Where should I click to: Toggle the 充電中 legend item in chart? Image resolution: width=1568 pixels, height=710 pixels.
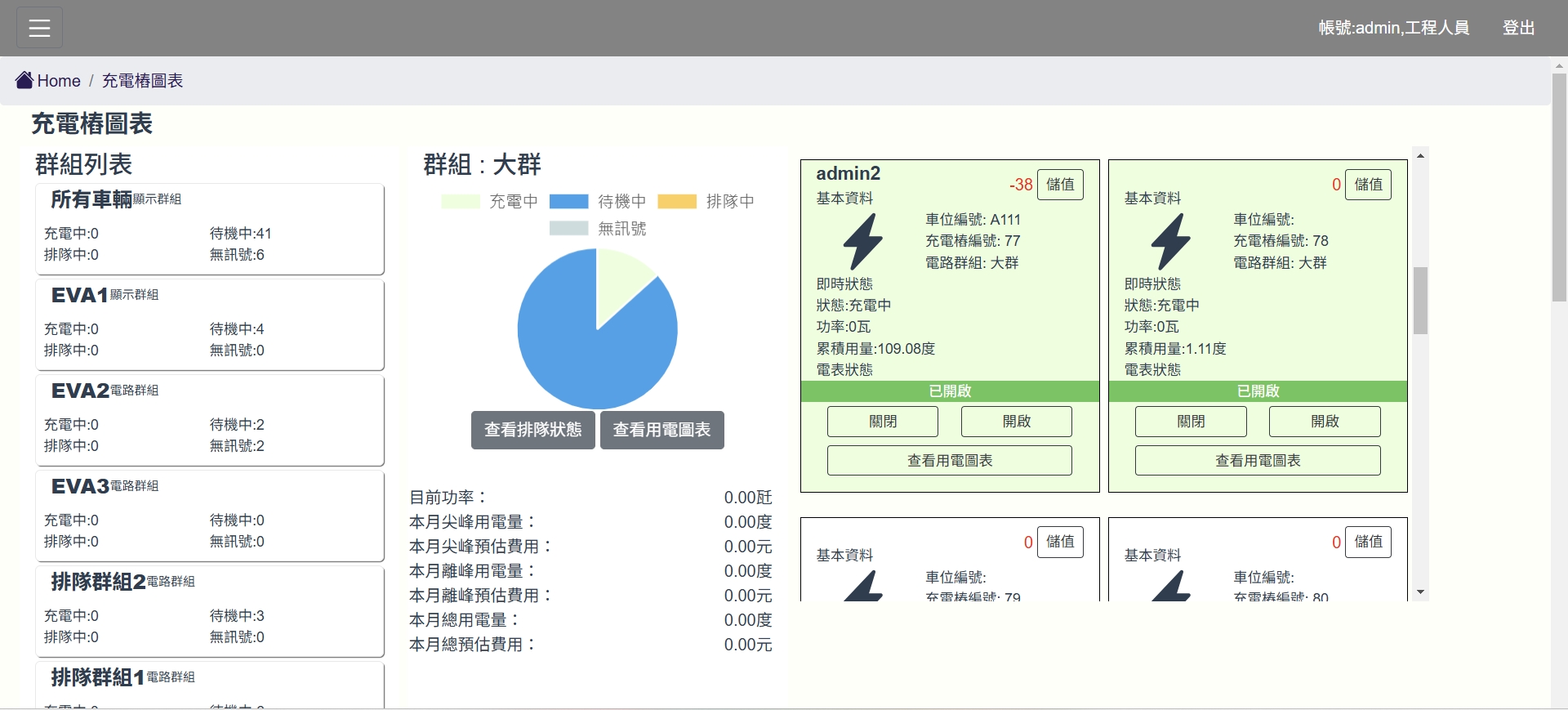(x=489, y=202)
